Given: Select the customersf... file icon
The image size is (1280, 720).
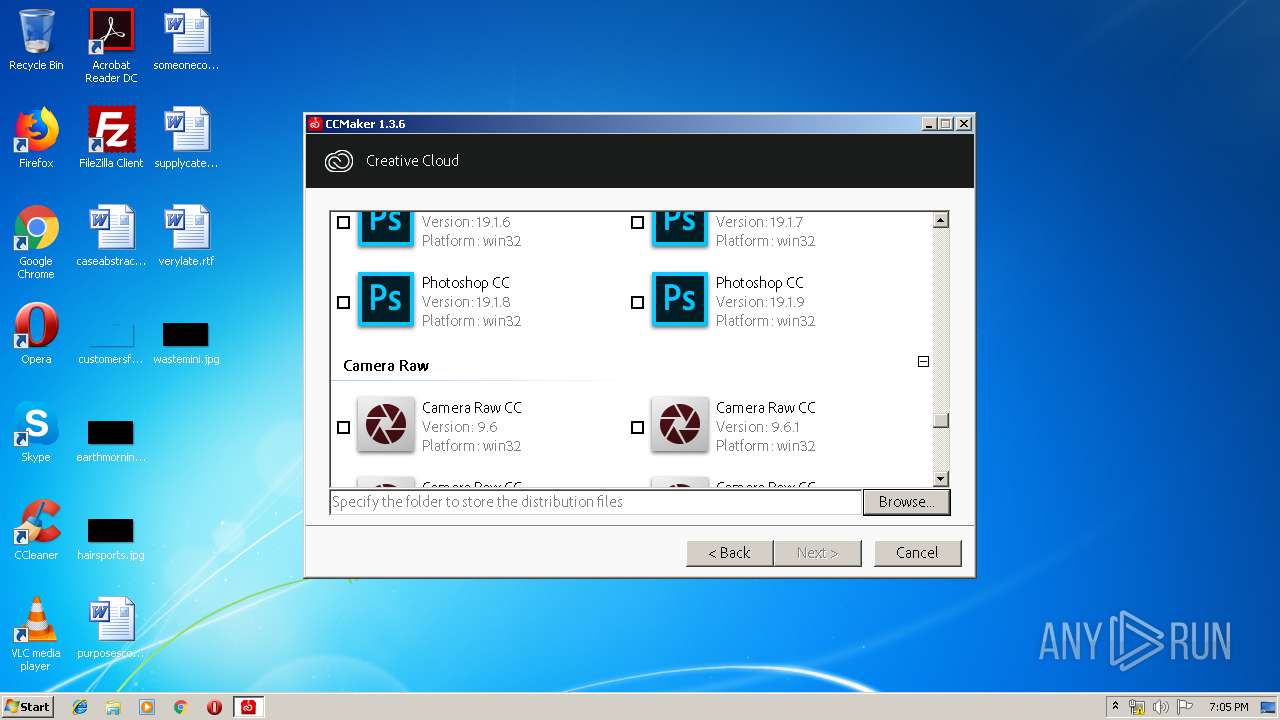Looking at the screenshot, I should pos(111,335).
